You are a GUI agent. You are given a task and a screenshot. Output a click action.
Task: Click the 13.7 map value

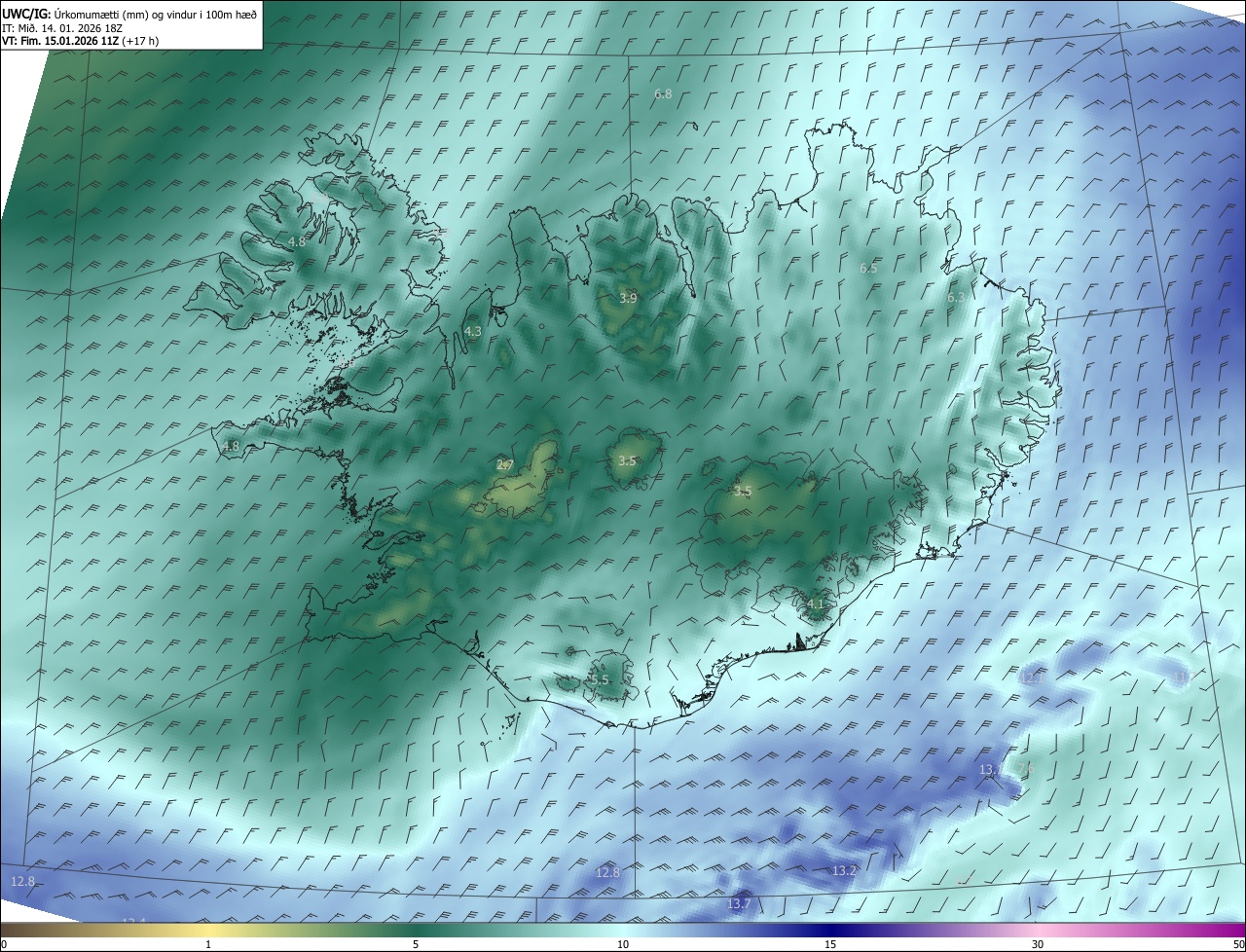click(x=739, y=904)
